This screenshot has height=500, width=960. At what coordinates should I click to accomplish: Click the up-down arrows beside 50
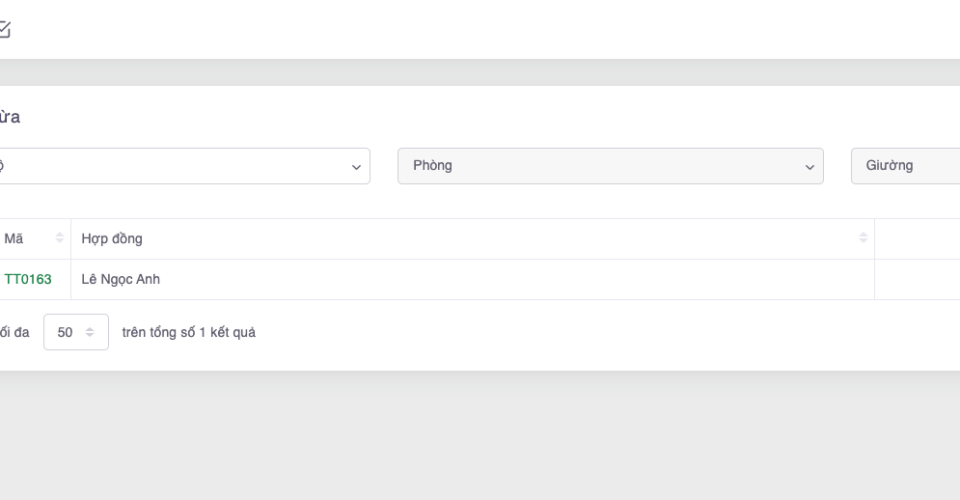click(90, 333)
